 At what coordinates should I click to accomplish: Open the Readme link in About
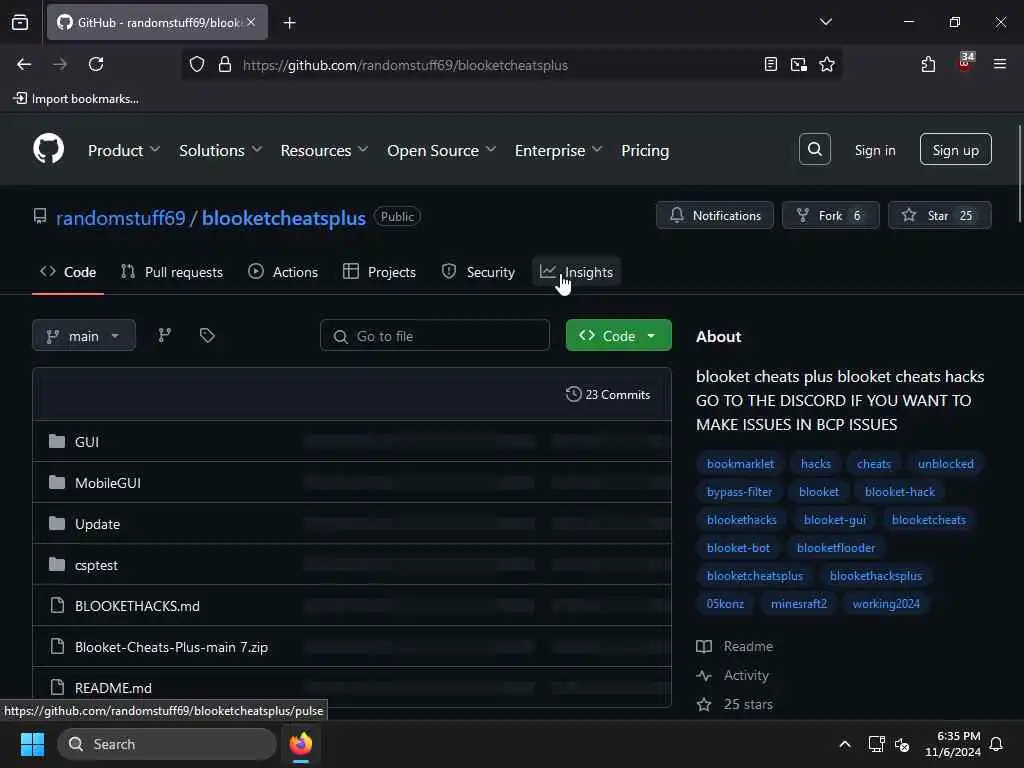[735, 647]
